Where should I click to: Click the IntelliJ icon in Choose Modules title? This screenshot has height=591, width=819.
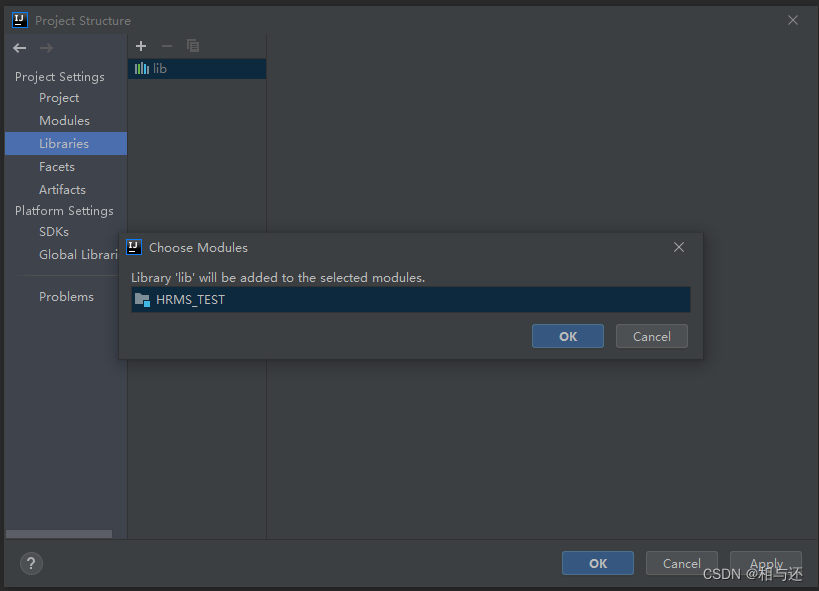pos(134,247)
